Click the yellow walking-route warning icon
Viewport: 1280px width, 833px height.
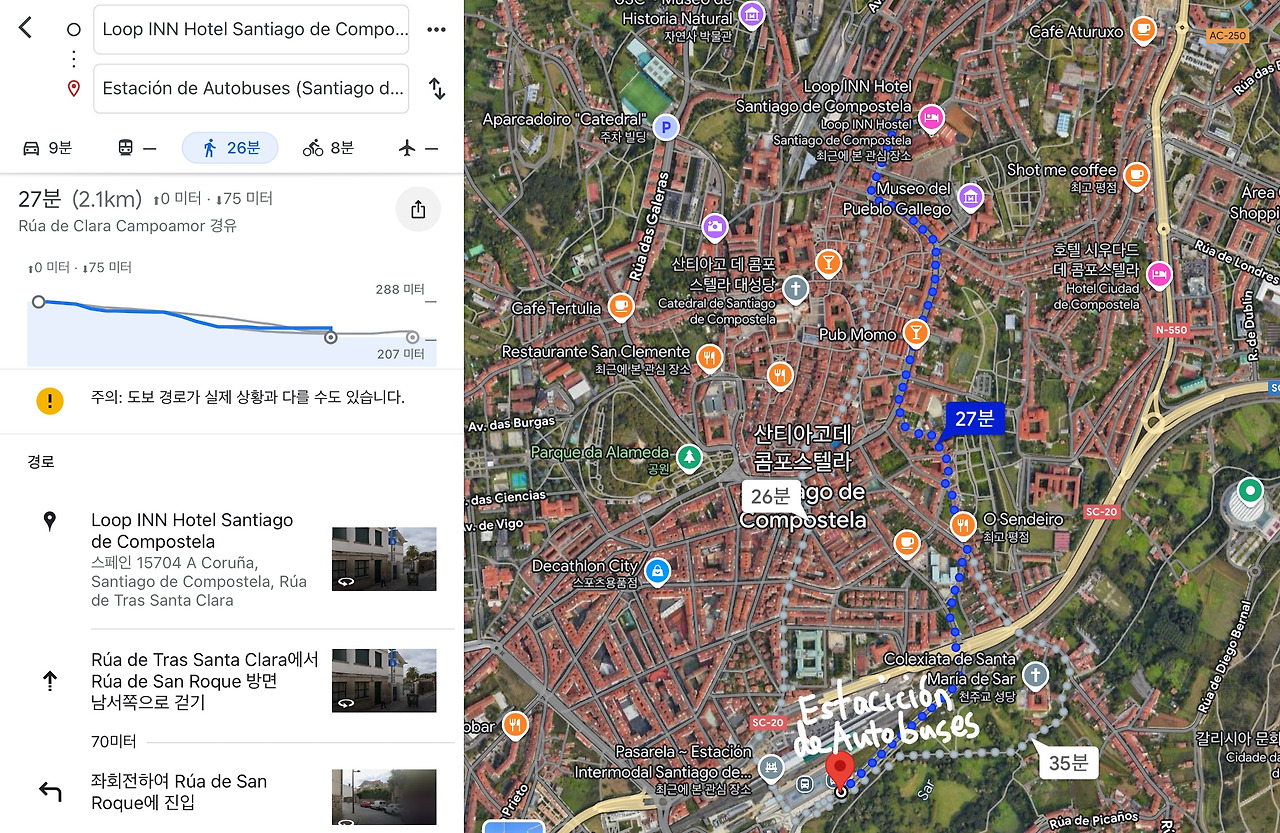pos(49,400)
